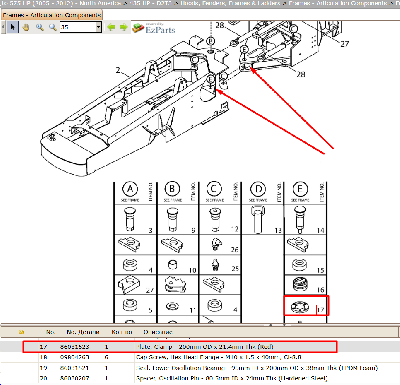Click the EzParts logo

[154, 28]
